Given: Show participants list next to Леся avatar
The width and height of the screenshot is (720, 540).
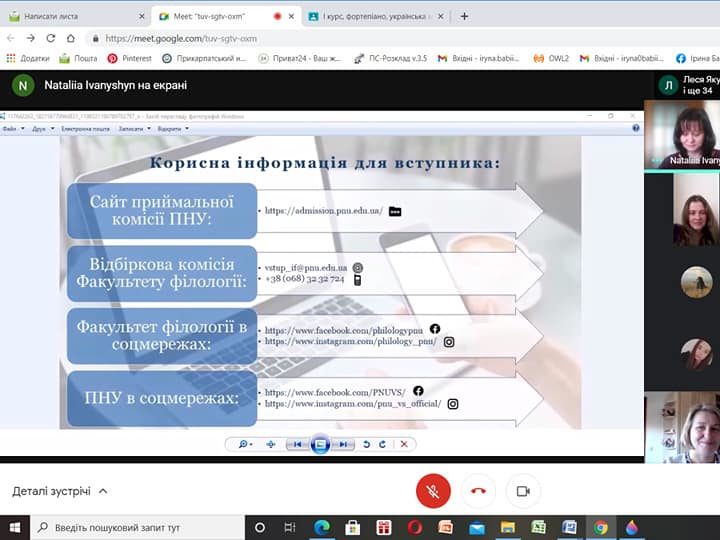Looking at the screenshot, I should (688, 85).
